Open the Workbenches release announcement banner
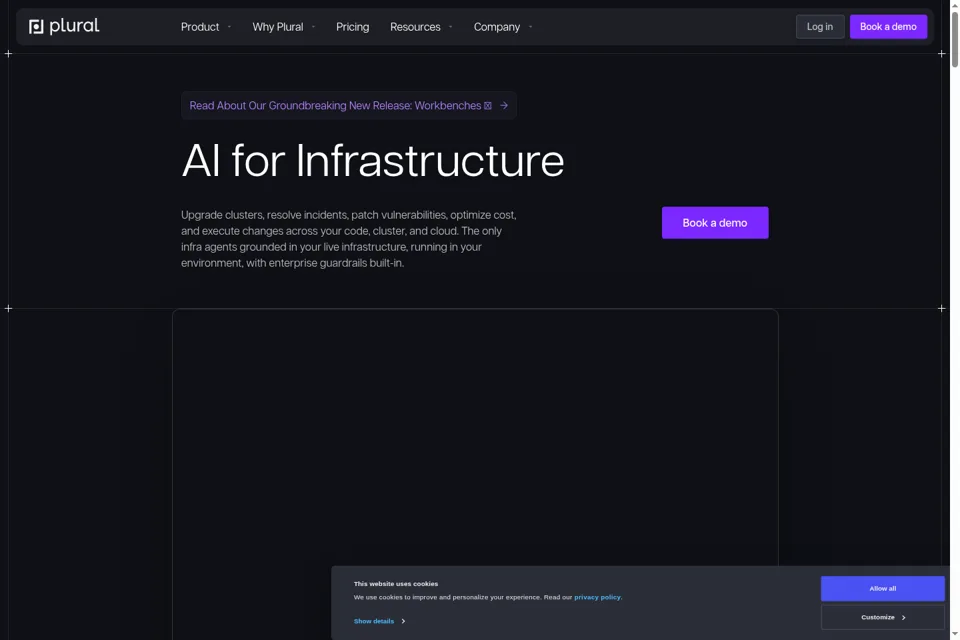Viewport: 960px width, 640px height. point(348,105)
